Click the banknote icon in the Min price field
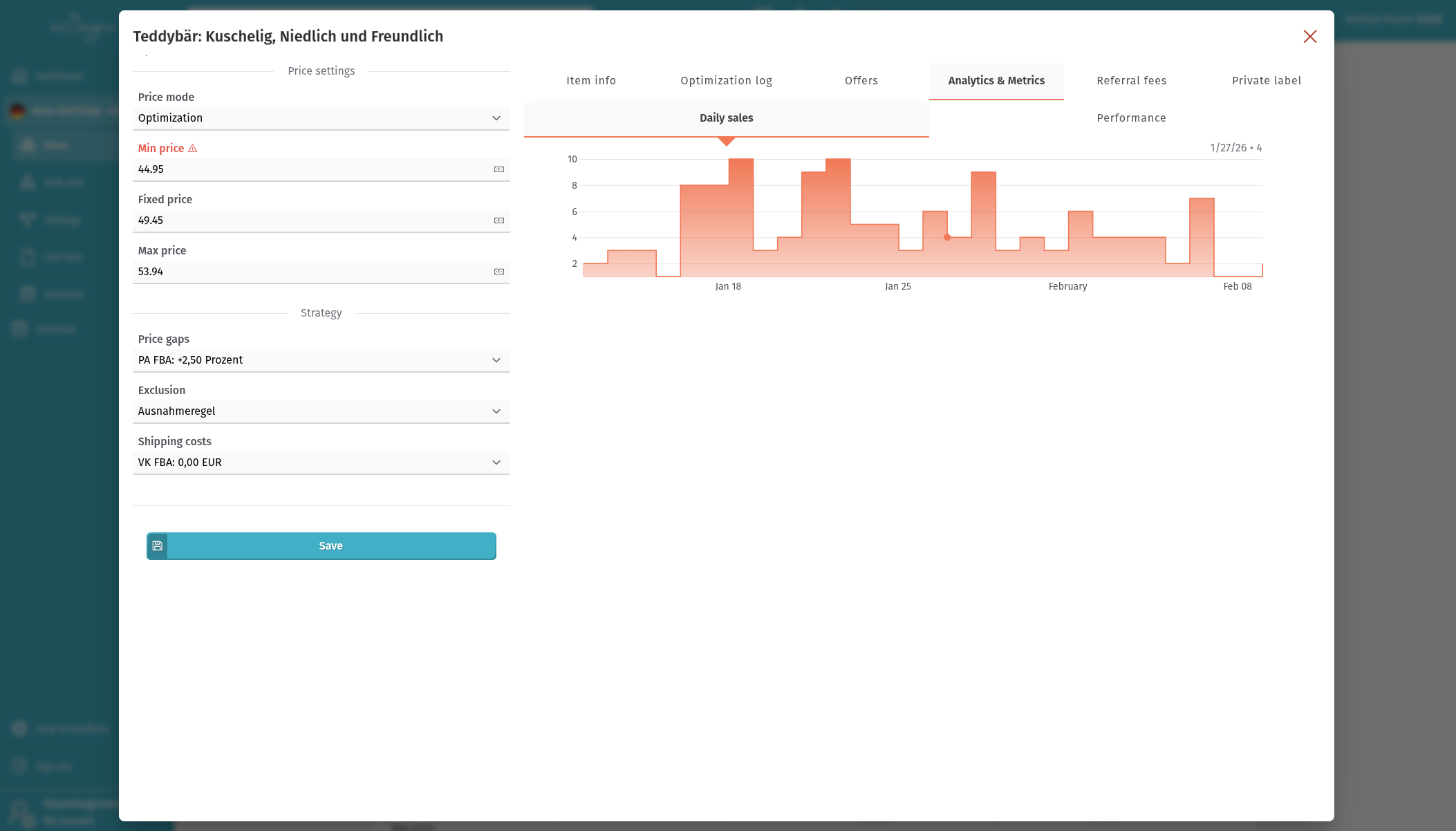 498,169
